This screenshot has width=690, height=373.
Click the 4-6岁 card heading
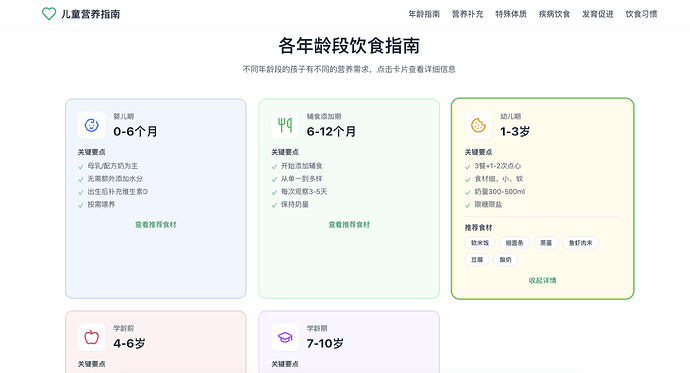coord(129,344)
